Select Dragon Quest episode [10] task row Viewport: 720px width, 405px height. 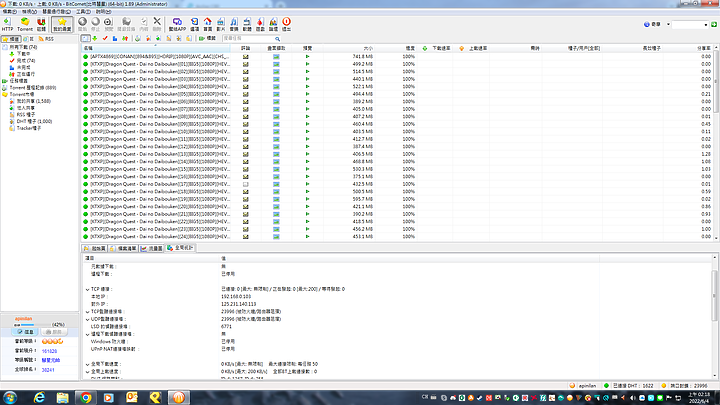click(x=397, y=131)
